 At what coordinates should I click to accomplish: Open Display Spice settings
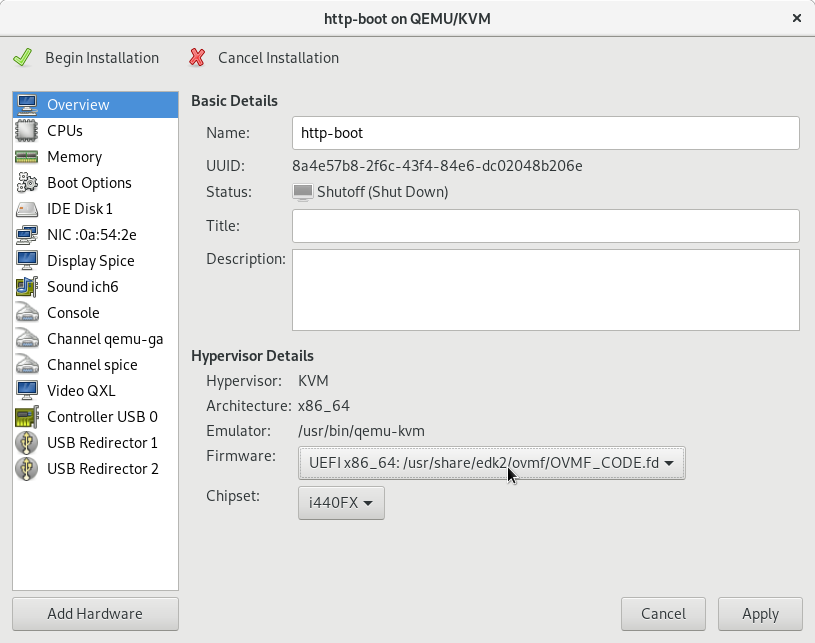(x=89, y=260)
